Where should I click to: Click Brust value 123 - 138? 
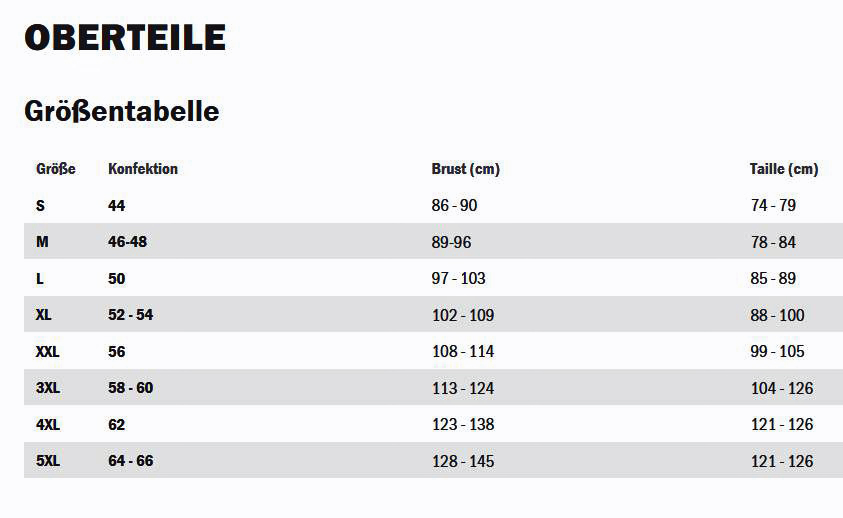click(463, 424)
